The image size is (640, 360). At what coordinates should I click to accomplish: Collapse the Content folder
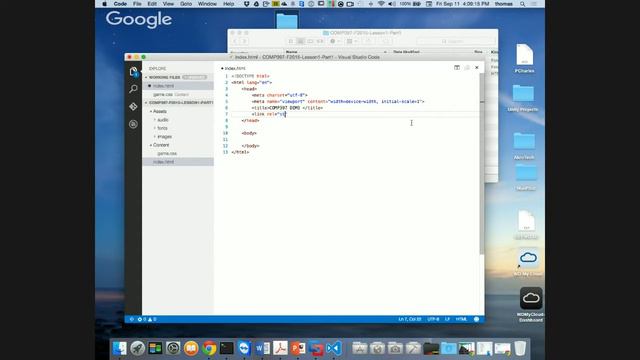(160, 145)
